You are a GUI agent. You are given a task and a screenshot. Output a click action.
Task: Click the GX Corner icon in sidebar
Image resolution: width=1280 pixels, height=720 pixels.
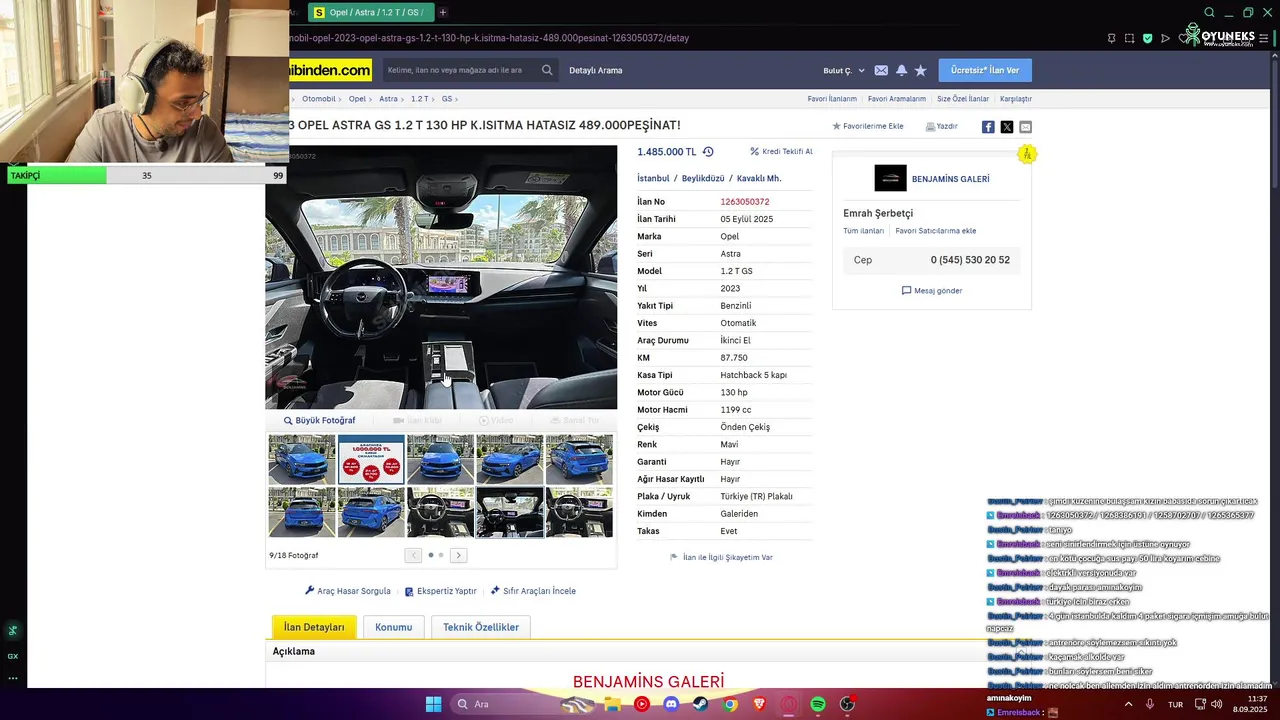click(13, 656)
